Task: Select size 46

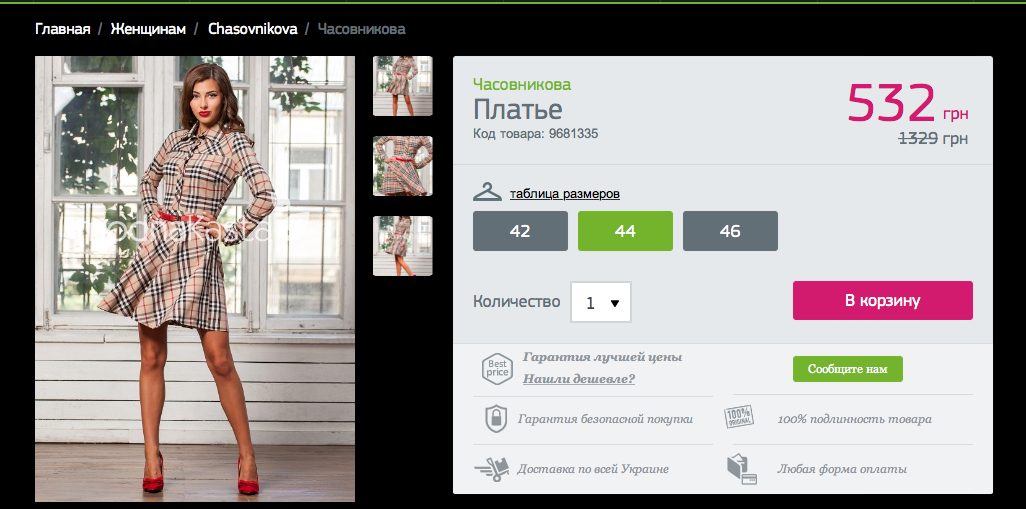Action: point(730,231)
